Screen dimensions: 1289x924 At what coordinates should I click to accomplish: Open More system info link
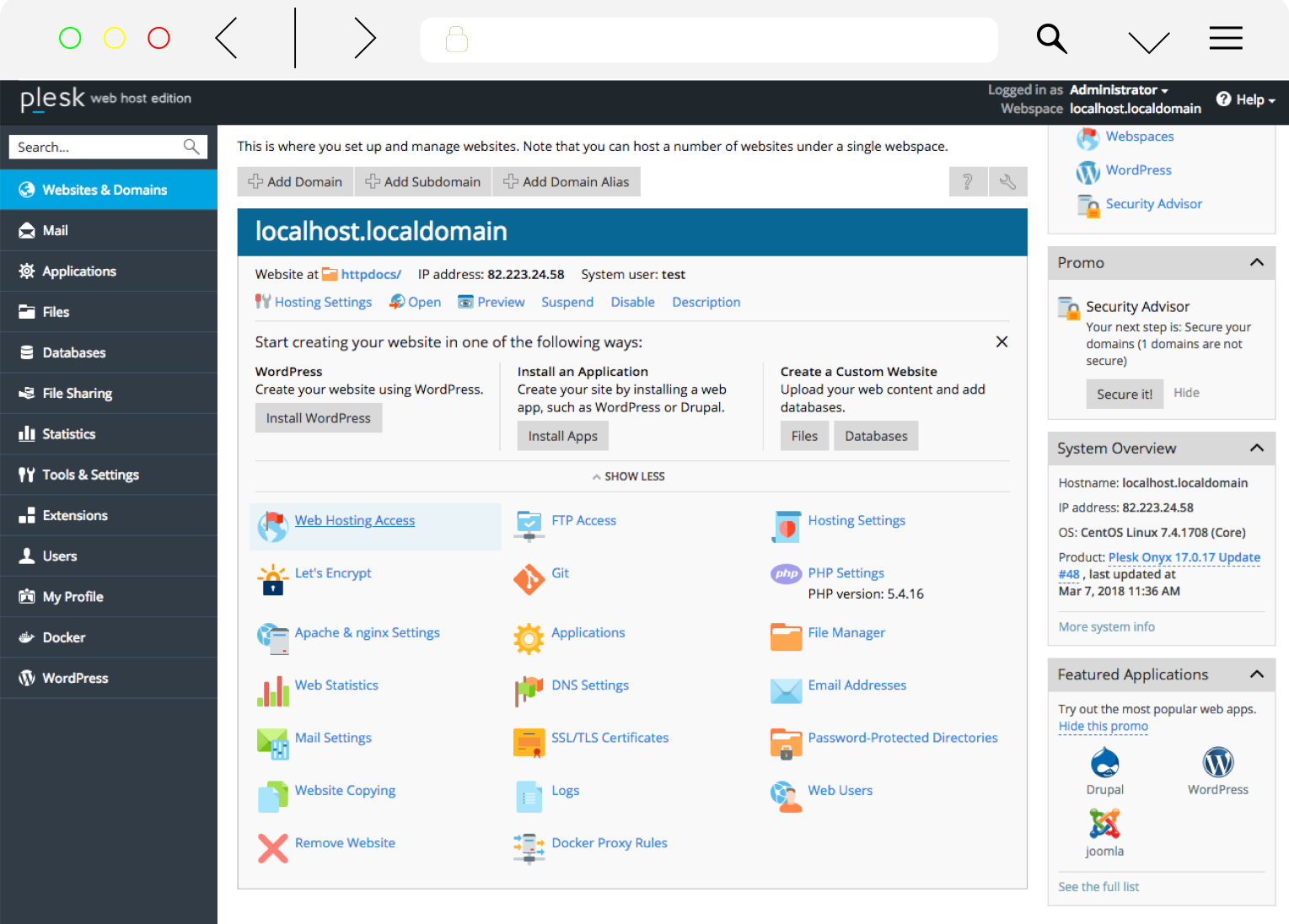point(1107,626)
